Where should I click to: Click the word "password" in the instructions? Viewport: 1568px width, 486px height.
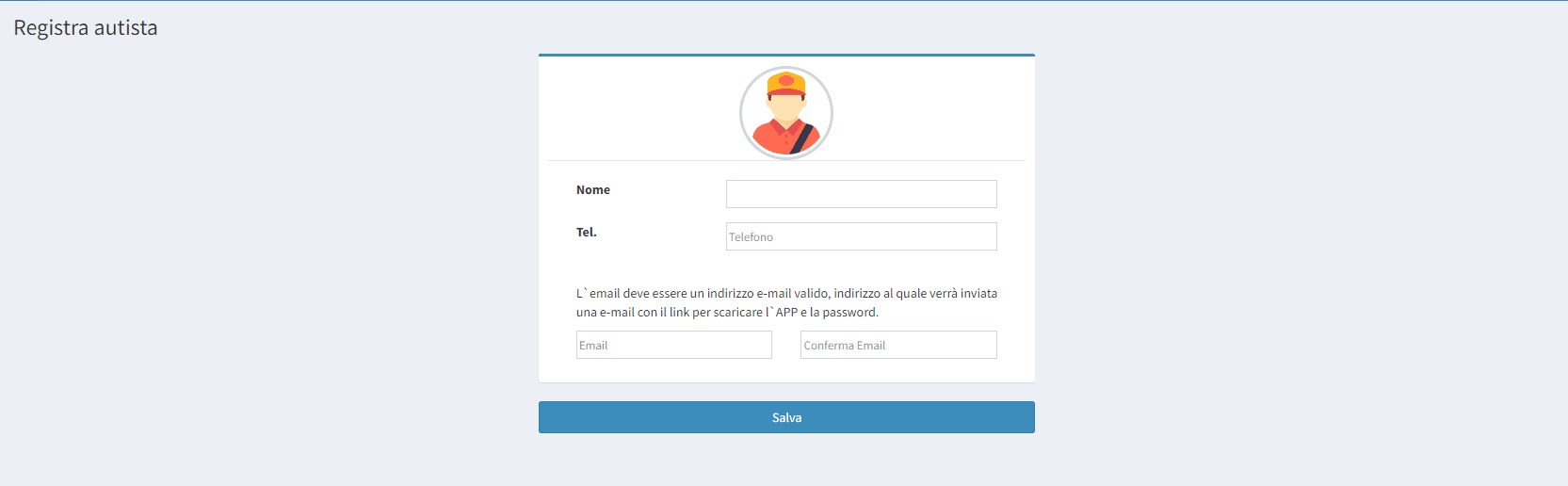coord(849,313)
